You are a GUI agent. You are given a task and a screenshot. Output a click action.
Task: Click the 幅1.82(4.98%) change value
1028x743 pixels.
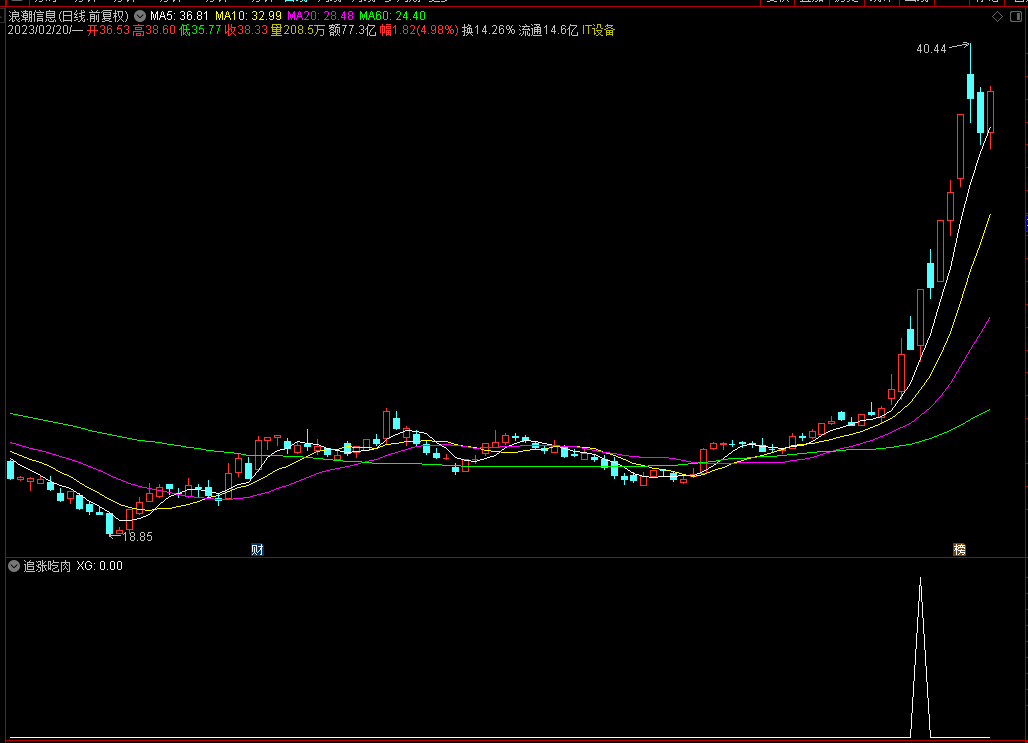[419, 30]
